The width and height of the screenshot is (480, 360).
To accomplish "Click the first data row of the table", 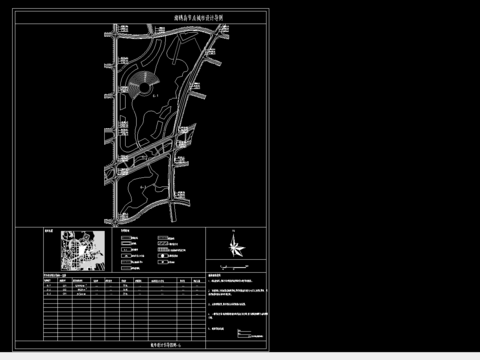I will 124,286.
